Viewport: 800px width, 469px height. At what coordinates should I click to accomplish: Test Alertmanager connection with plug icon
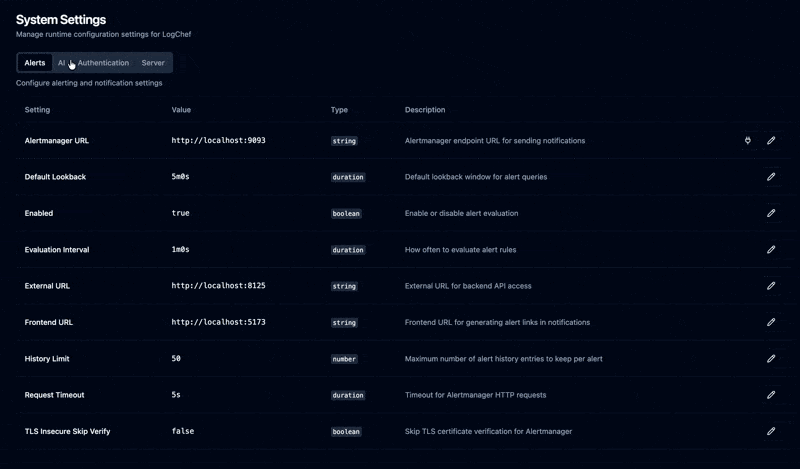[747, 141]
